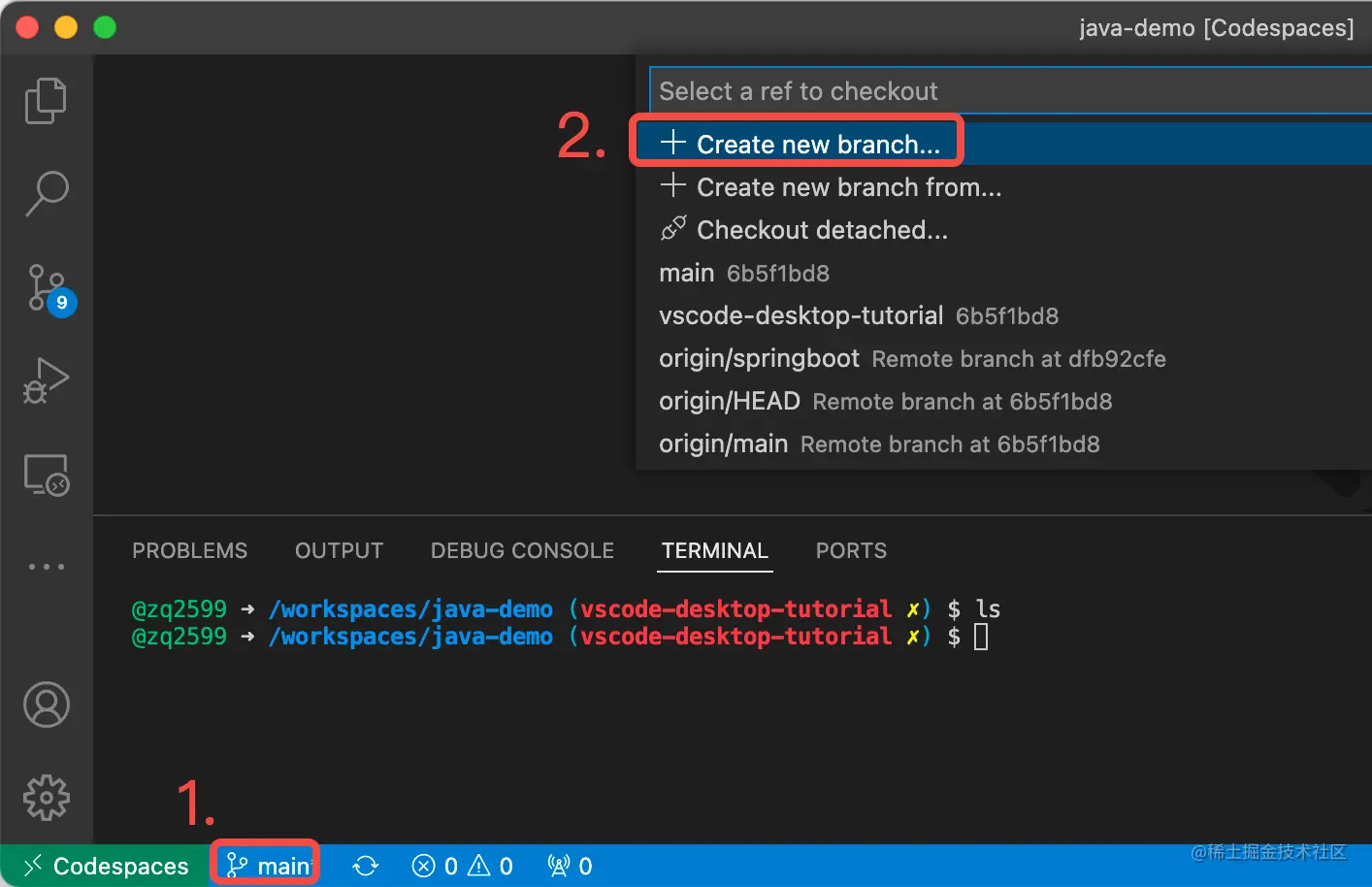Image resolution: width=1372 pixels, height=887 pixels.
Task: Select the main 6b5f1bd8 branch entry
Action: point(1003,273)
